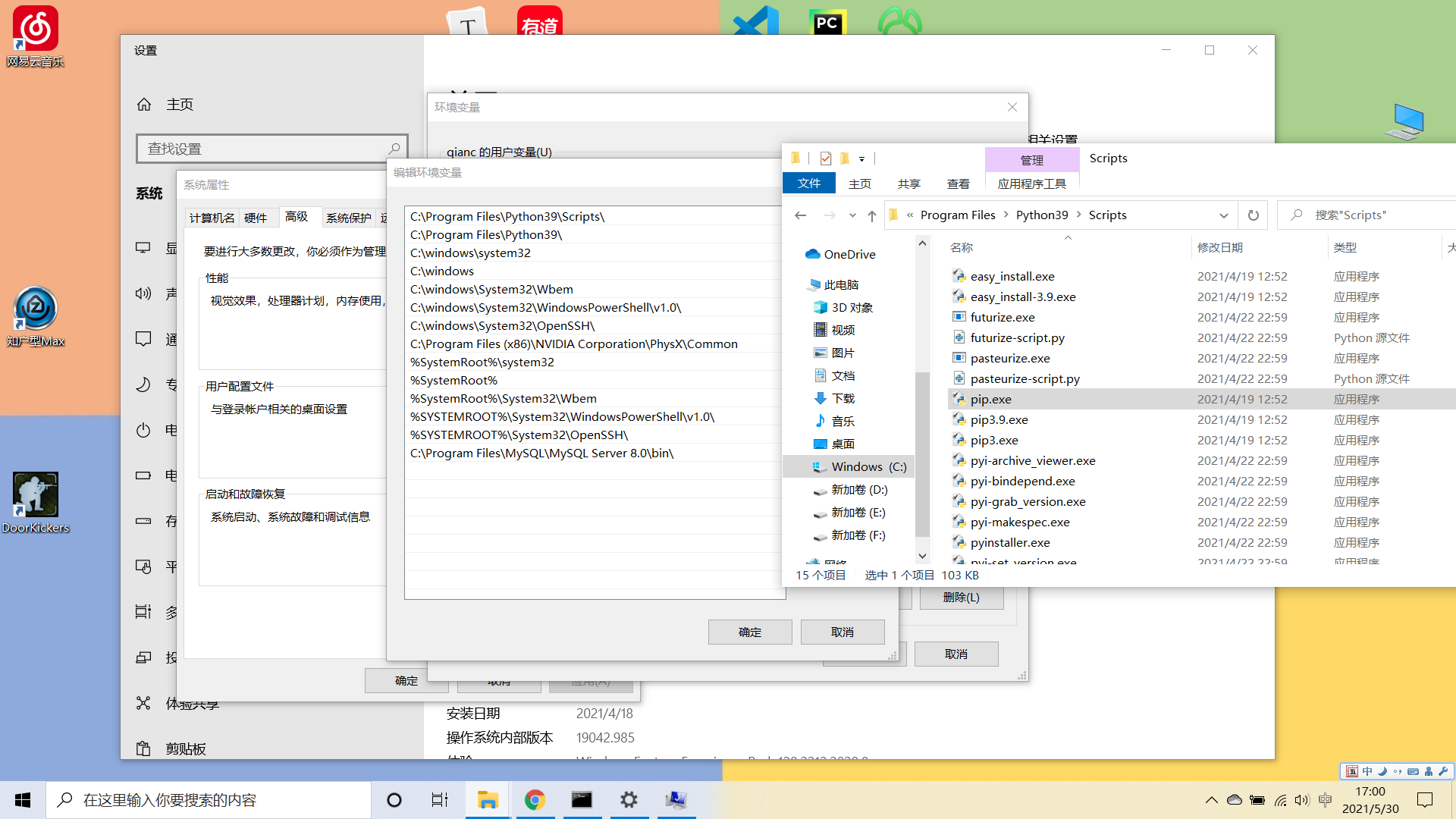This screenshot has height=819, width=1456.
Task: Open 下载 folder in navigation pane
Action: (834, 399)
